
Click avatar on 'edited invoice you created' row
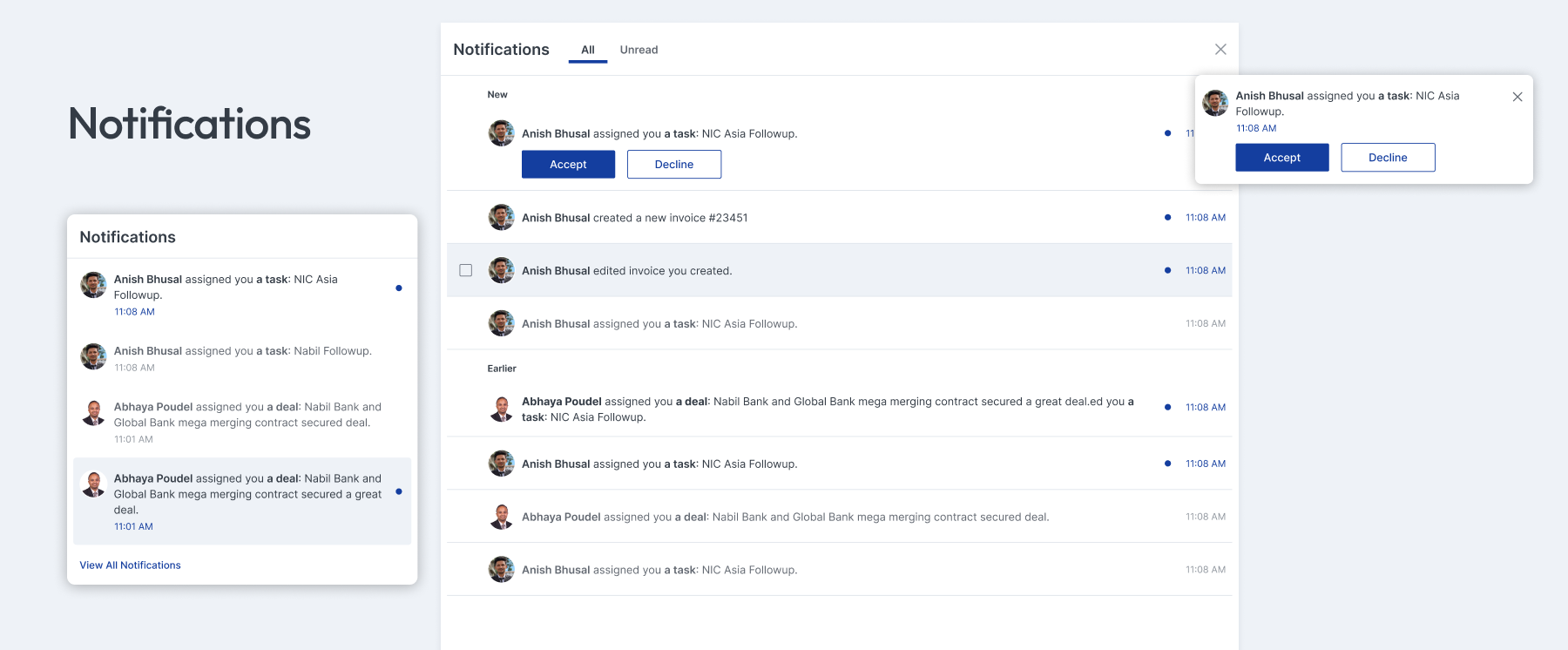(x=501, y=271)
